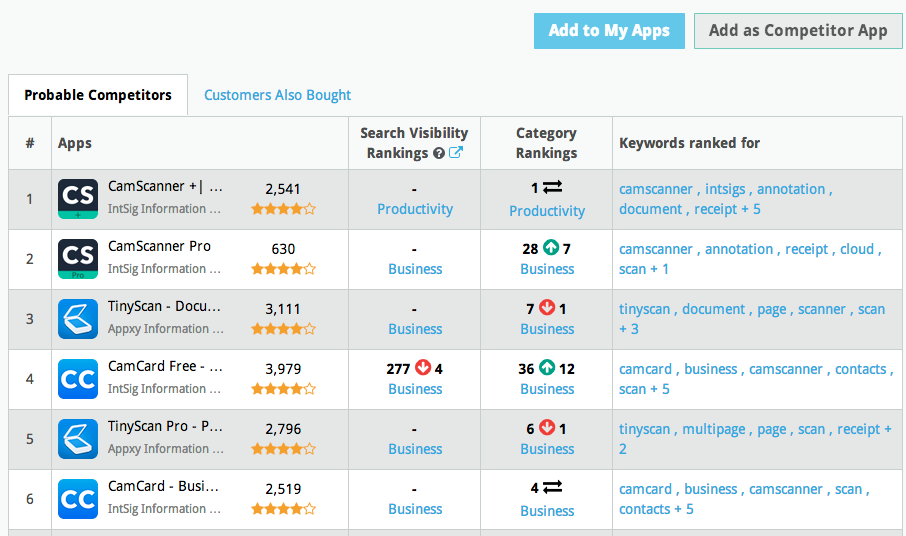This screenshot has width=906, height=536.
Task: Click the 'Category Rankings' column header
Action: pyautogui.click(x=547, y=143)
